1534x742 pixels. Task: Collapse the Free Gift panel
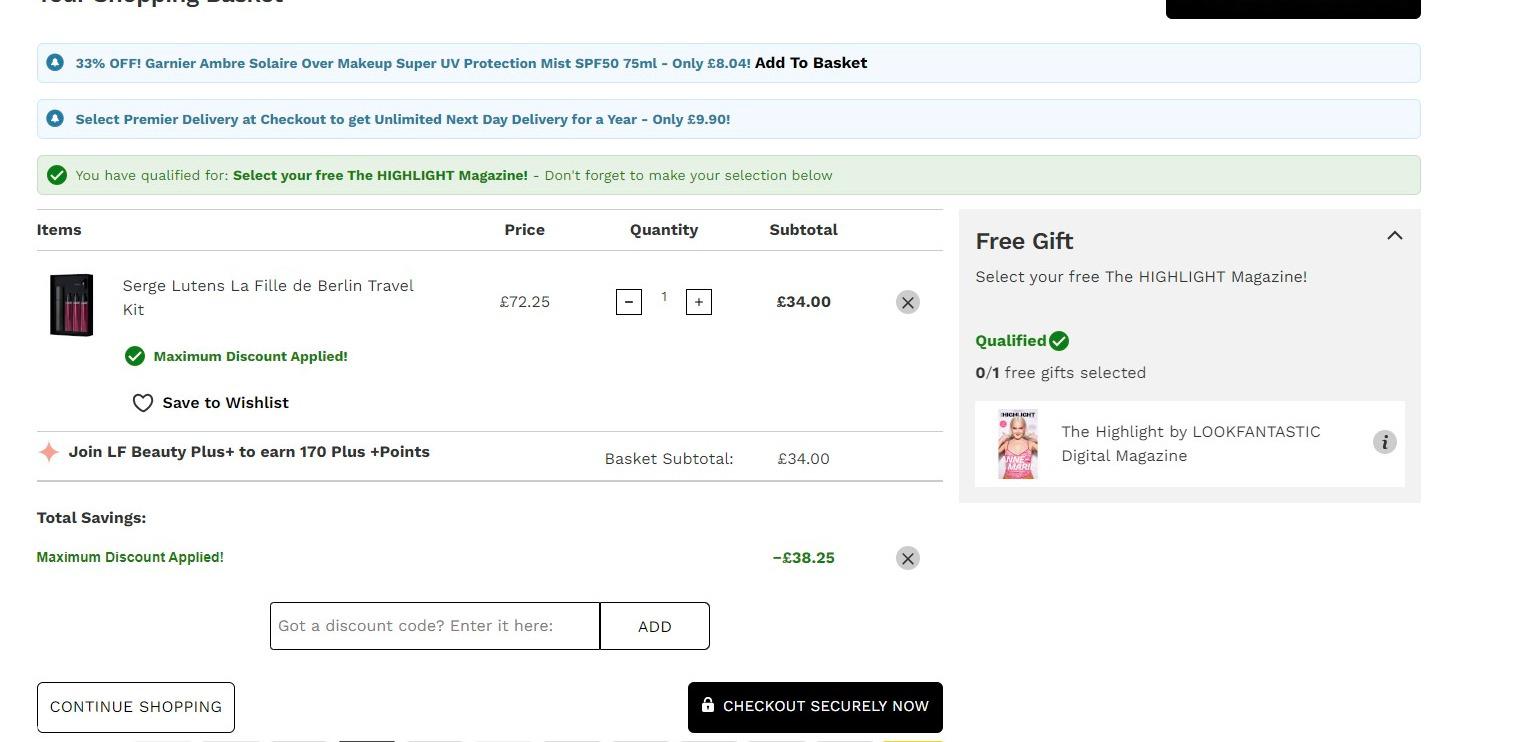[x=1395, y=236]
